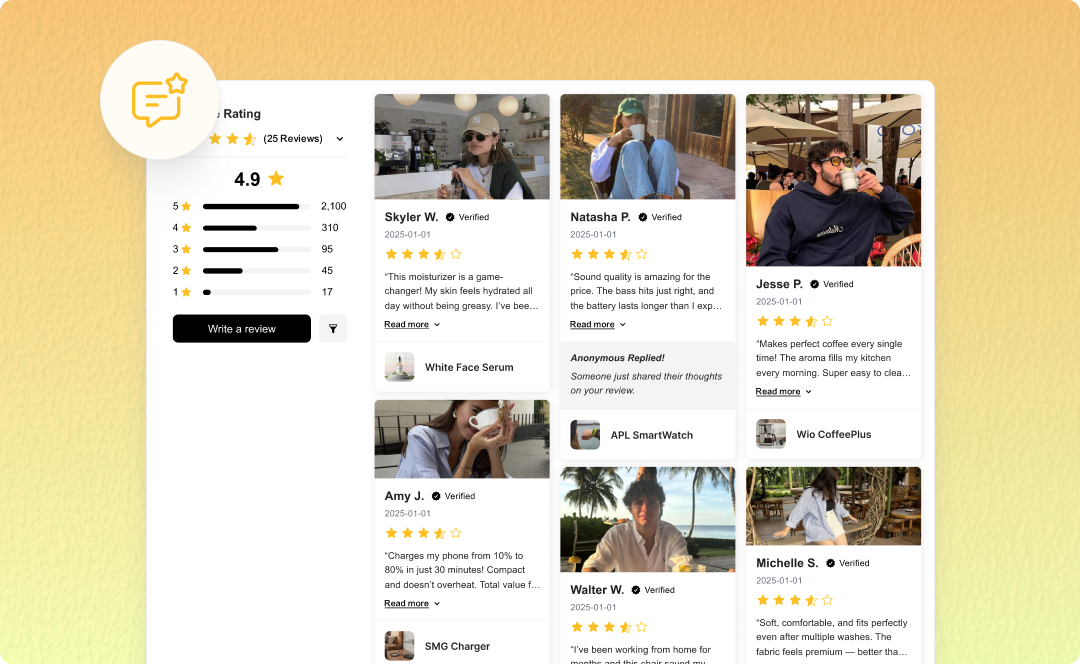1080x664 pixels.
Task: Click the Verified badge on Skyler W.'s review
Action: pos(450,217)
